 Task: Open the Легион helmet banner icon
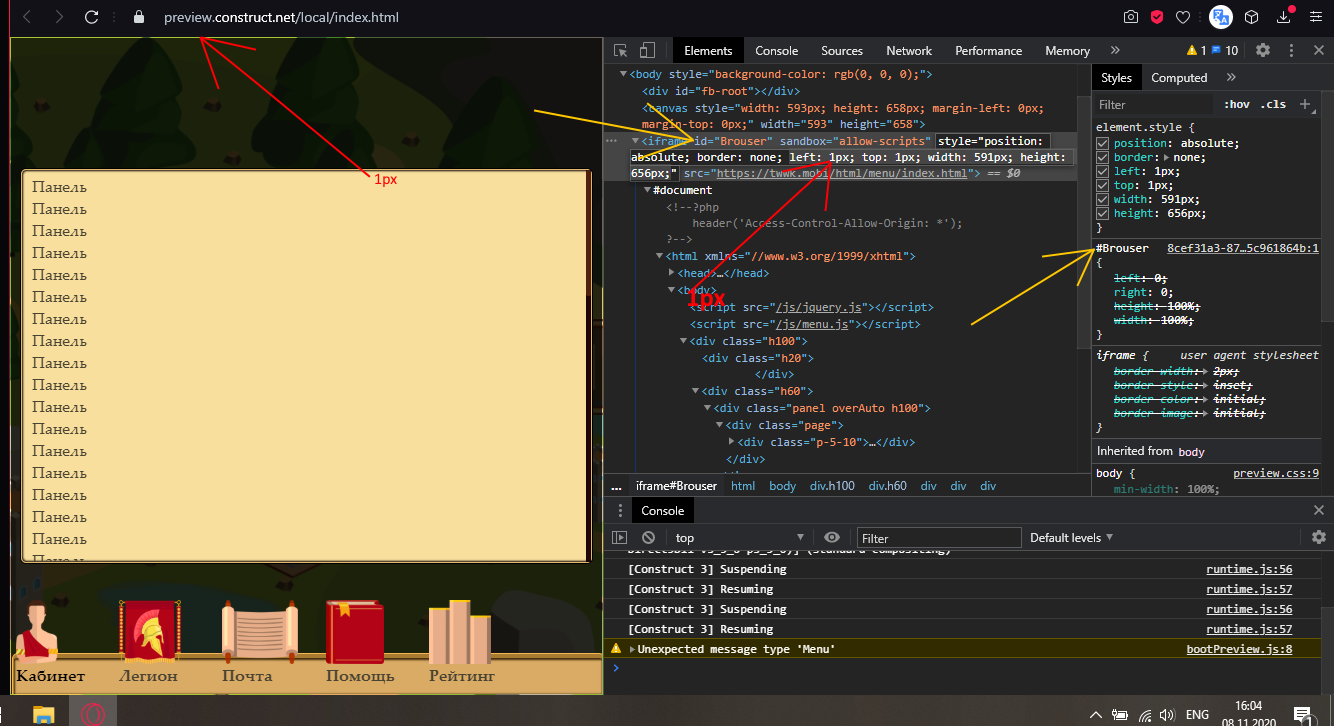(148, 631)
